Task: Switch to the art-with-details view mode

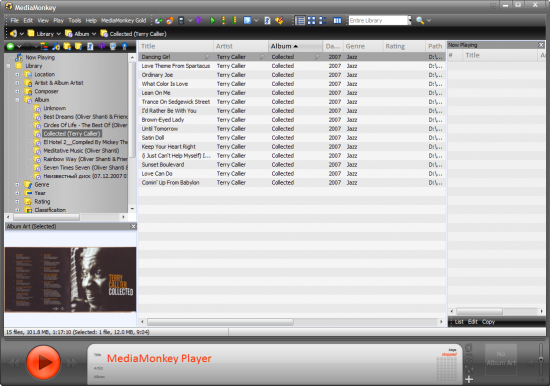Action: click(322, 21)
